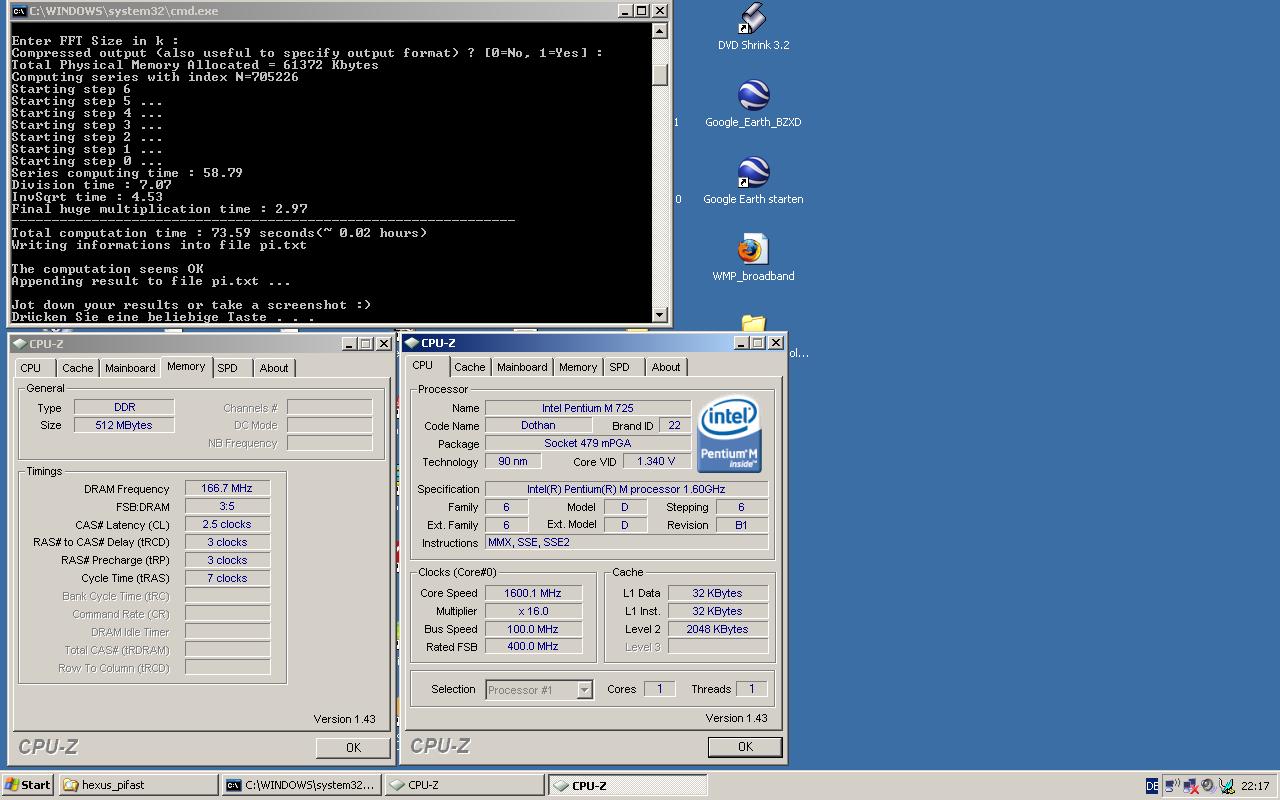Viewport: 1280px width, 800px height.
Task: Click the Brand ID value '22'
Action: [675, 425]
